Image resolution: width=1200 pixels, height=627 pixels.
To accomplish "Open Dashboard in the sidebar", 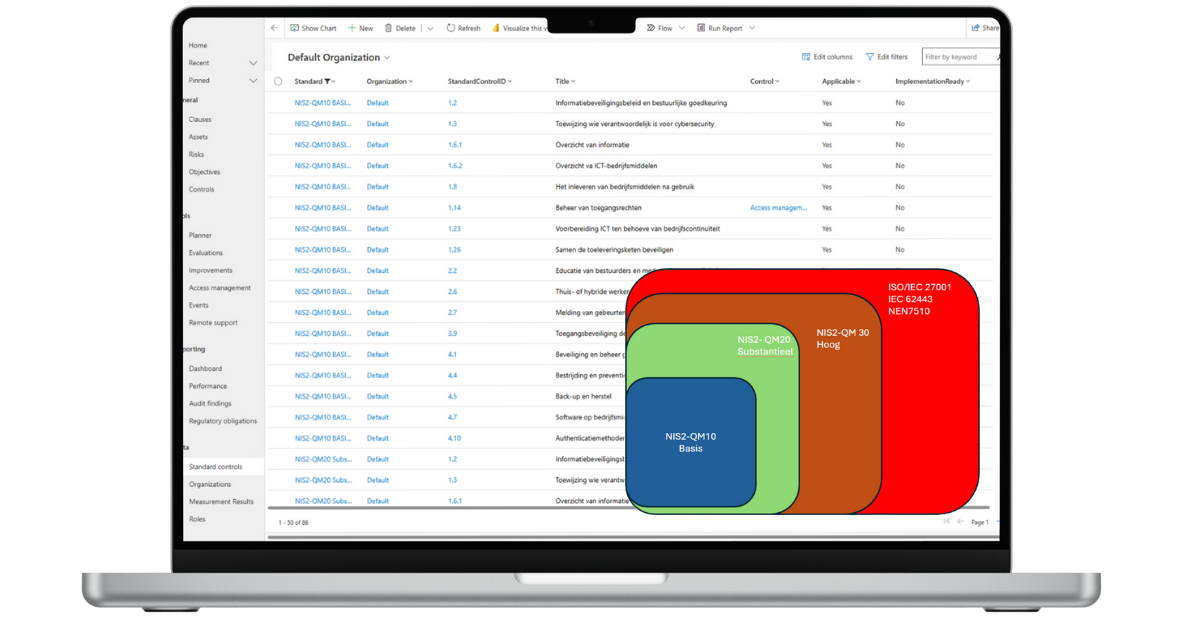I will click(205, 368).
